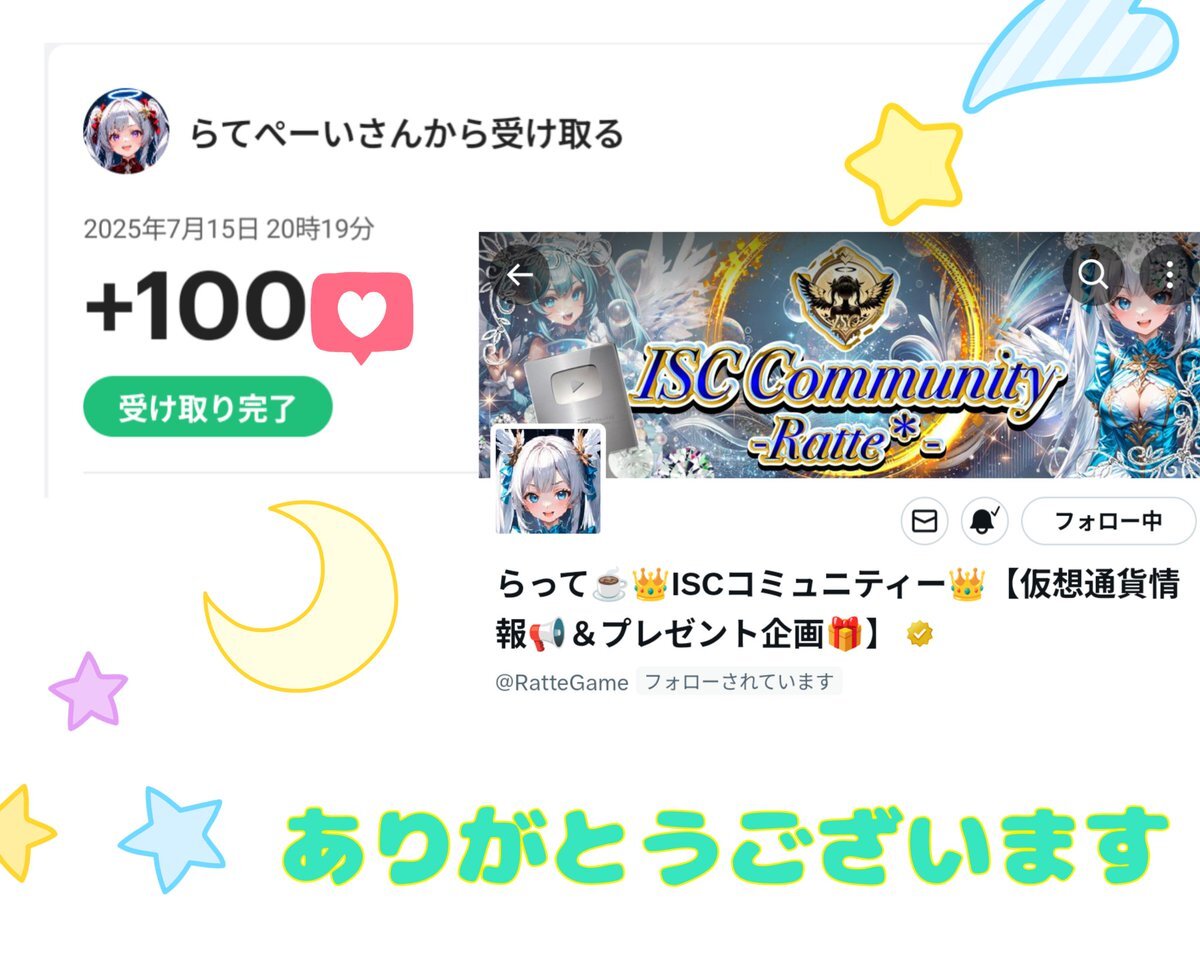Tap the back arrow on profile banner

click(520, 275)
